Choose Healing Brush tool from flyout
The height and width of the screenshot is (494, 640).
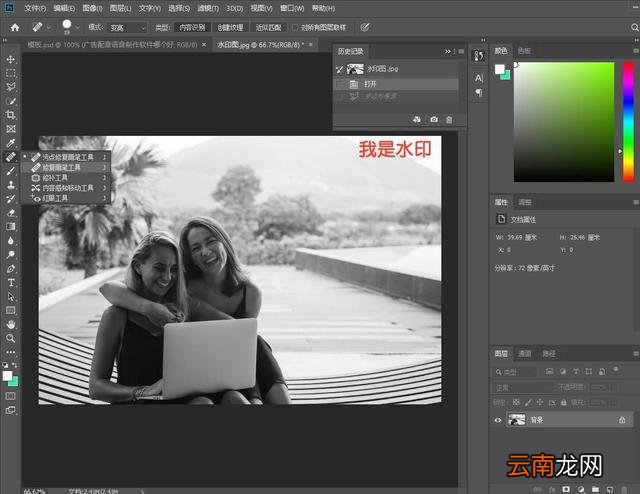(66, 167)
